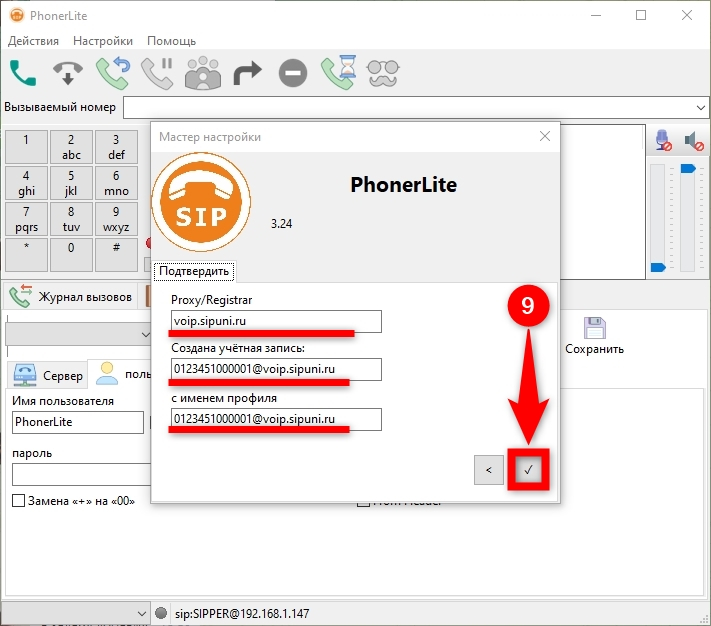The width and height of the screenshot is (711, 626).
Task: Close the Мастер настройки dialog
Action: (545, 136)
